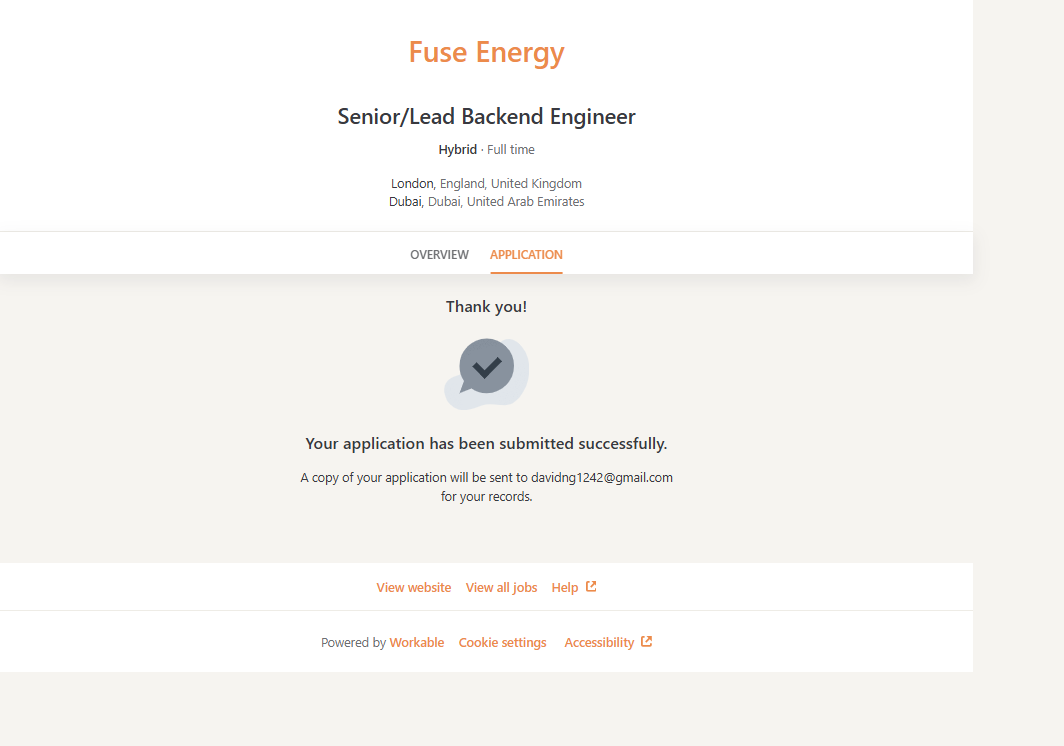Click the application submitted successfully message
Screen dimensions: 1064x746
(486, 444)
